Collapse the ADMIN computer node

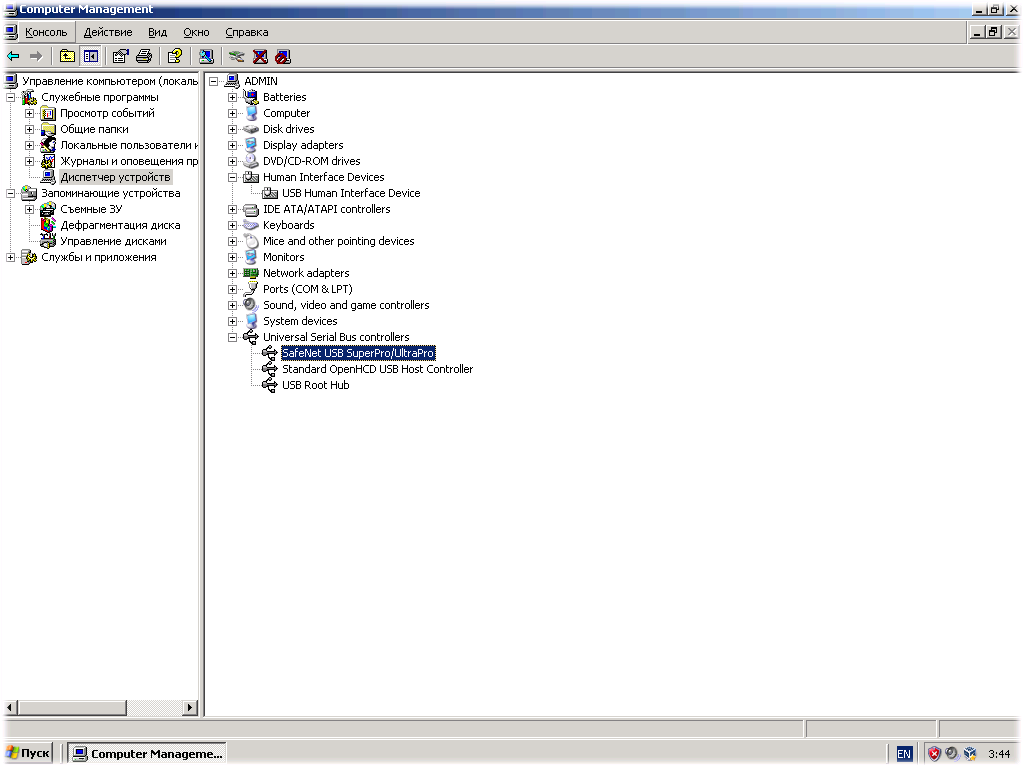(214, 82)
